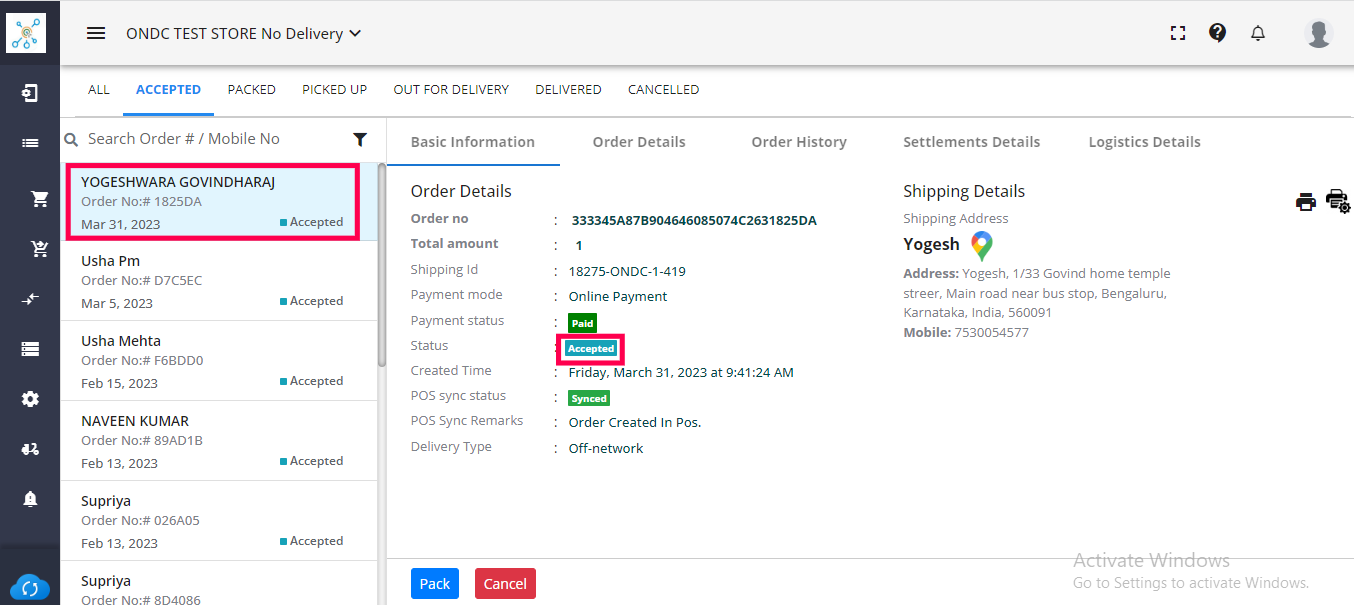Open the compare arrows sidebar icon

30,299
